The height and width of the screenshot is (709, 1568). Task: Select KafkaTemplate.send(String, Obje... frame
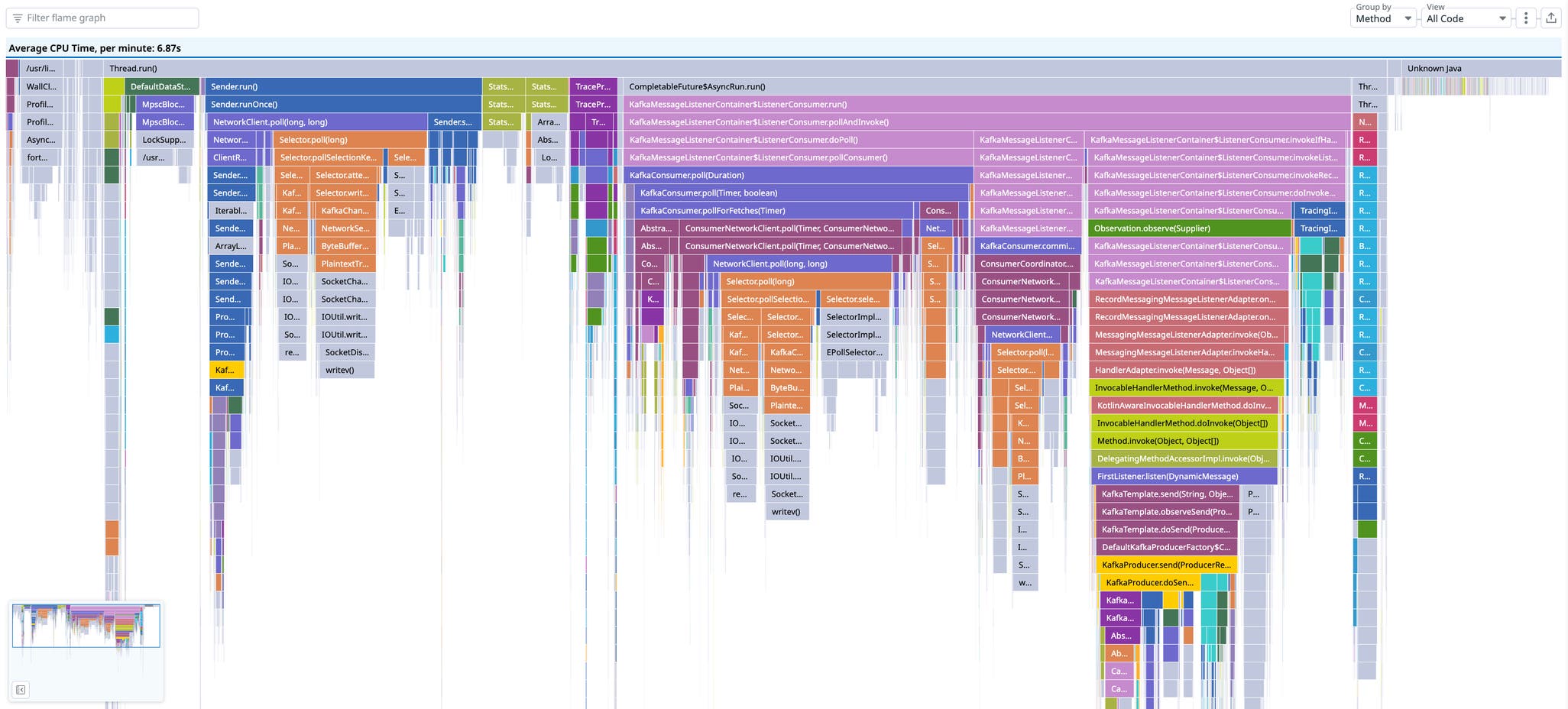(x=1168, y=494)
